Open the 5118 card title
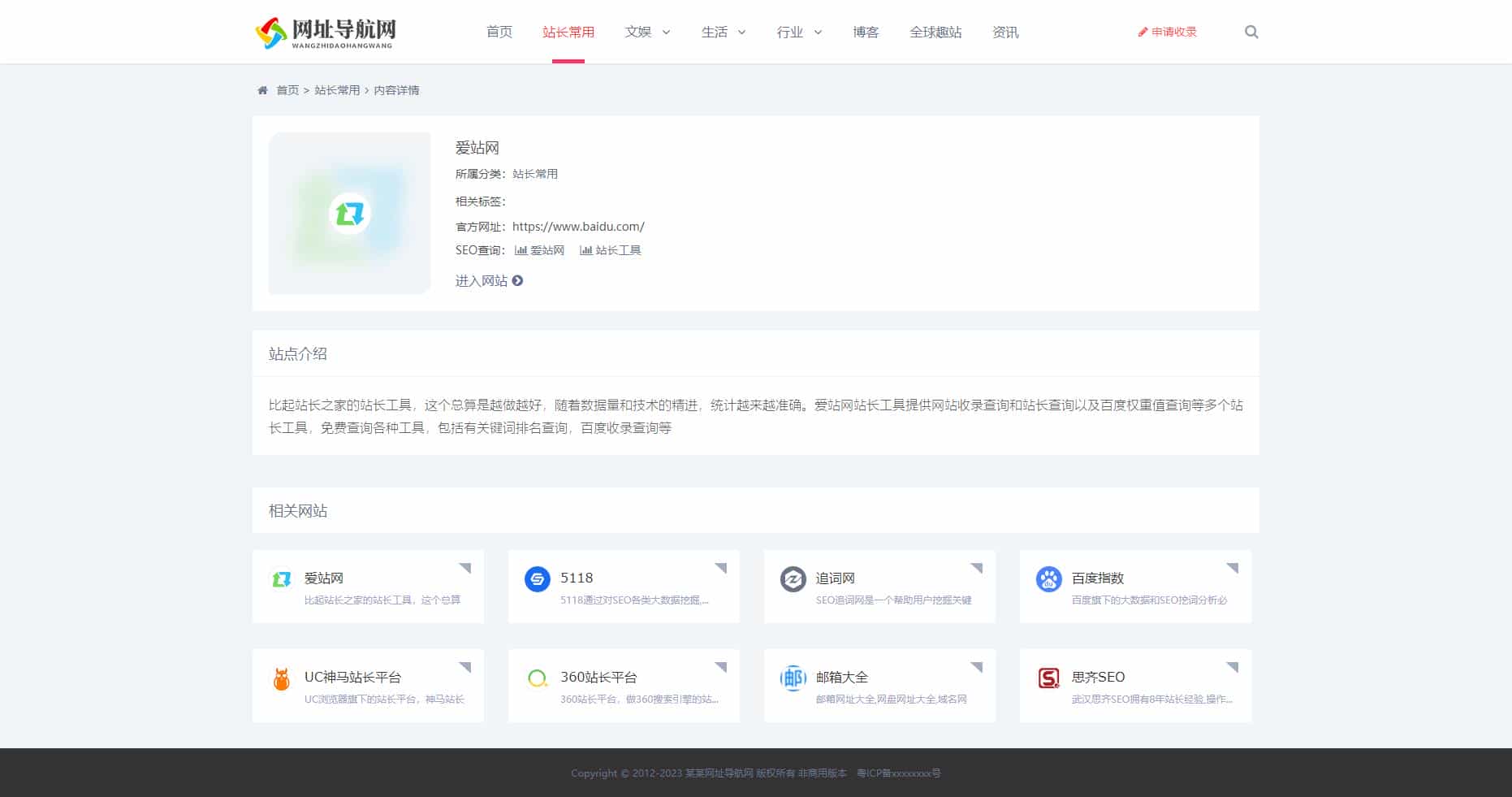The width and height of the screenshot is (1512, 797). (x=577, y=578)
